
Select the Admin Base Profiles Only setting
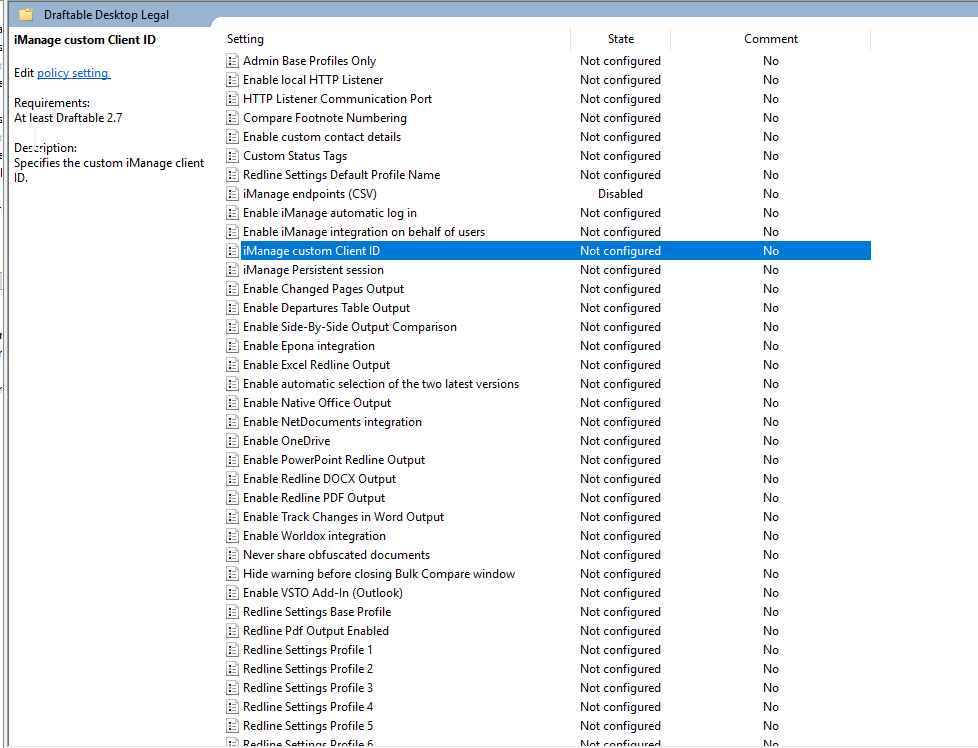click(309, 61)
